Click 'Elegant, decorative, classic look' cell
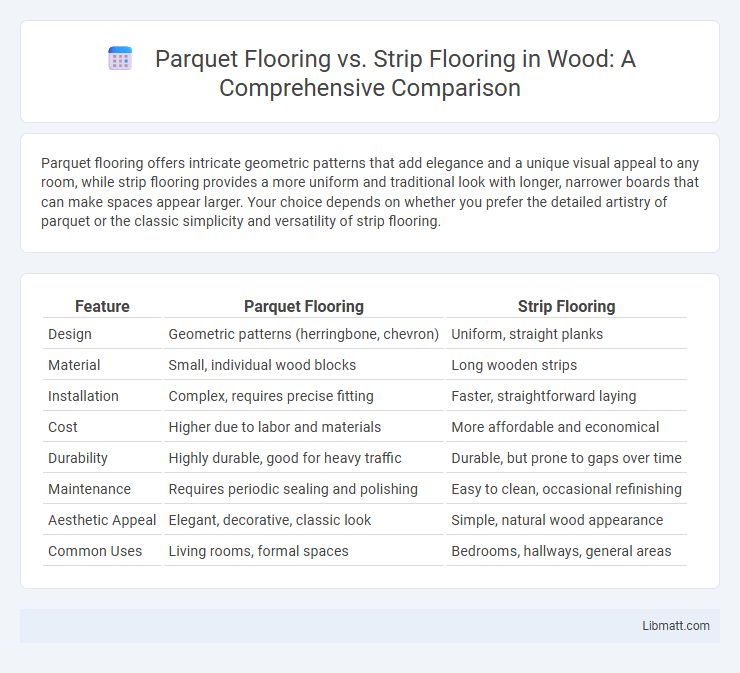Screen dimensions: 740x673 [x=269, y=520]
